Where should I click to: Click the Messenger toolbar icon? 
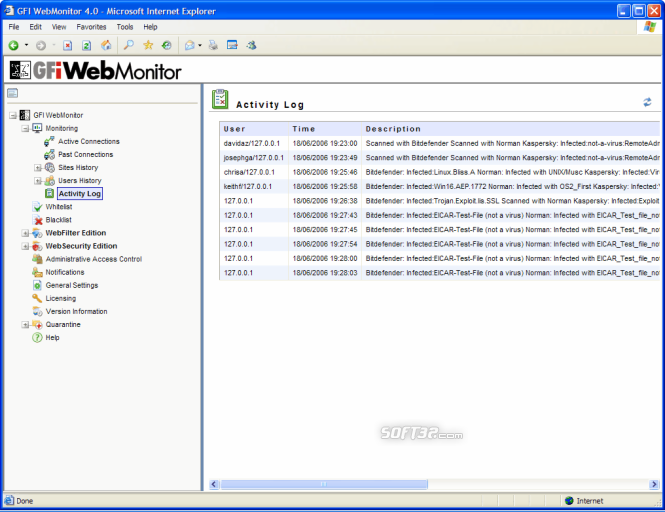[251, 45]
